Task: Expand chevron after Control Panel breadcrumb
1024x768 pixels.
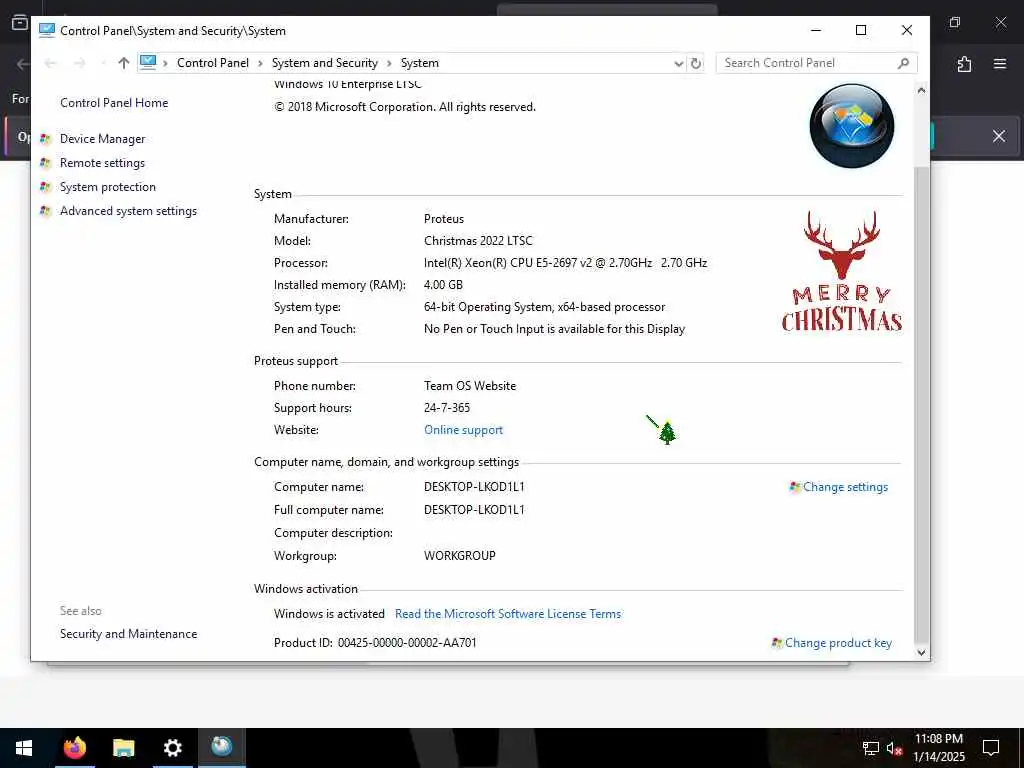Action: (x=260, y=63)
